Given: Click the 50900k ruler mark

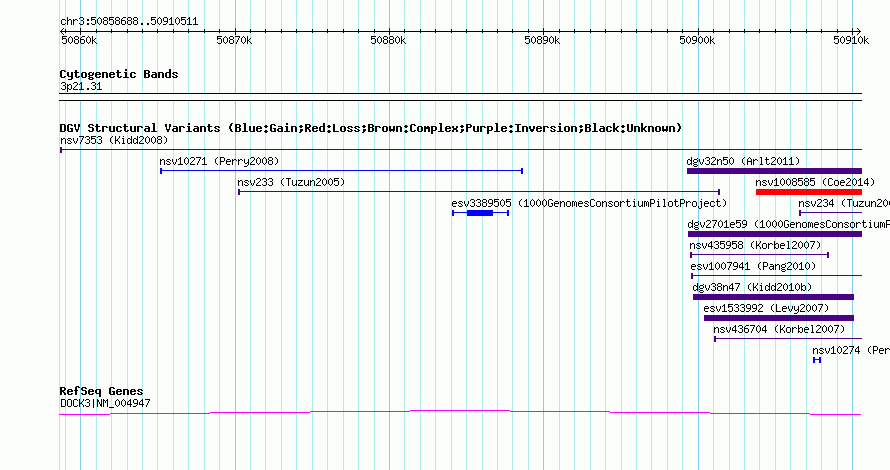Looking at the screenshot, I should (697, 40).
